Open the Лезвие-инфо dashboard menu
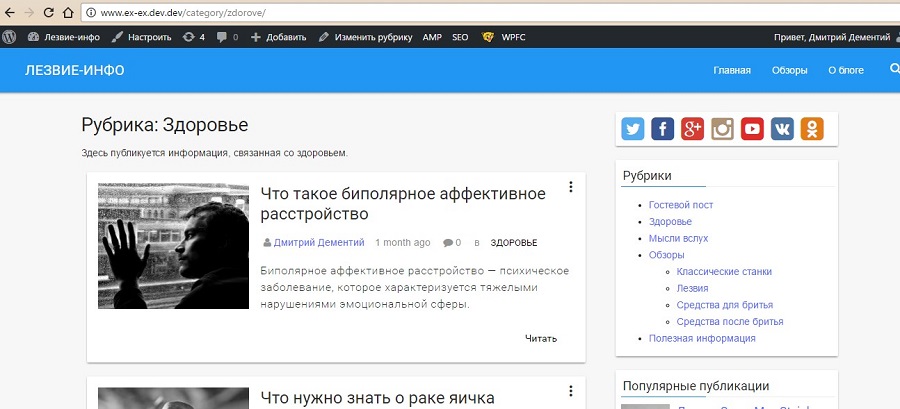Image resolution: width=900 pixels, height=409 pixels. 64,37
